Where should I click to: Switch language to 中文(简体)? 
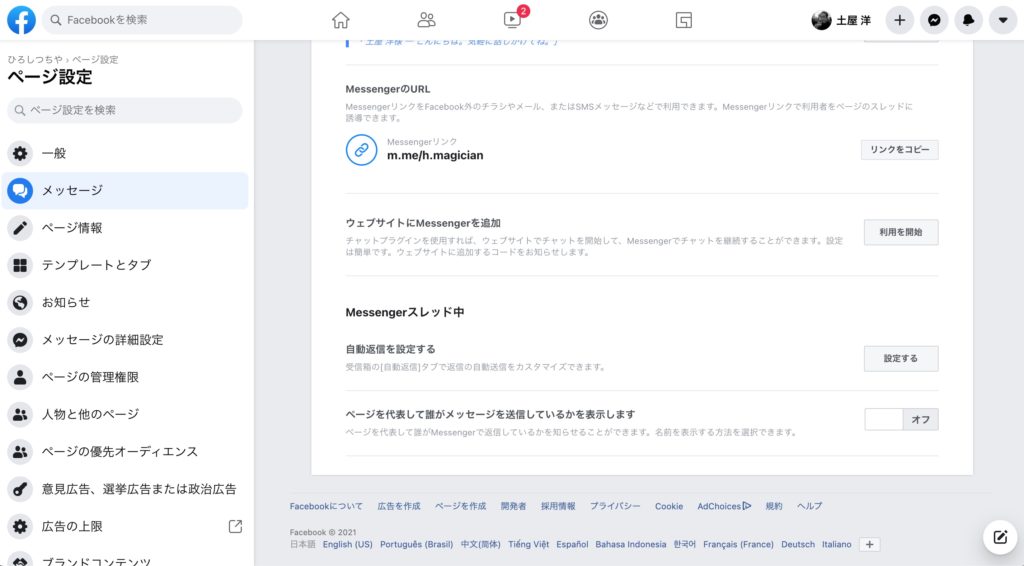pos(481,544)
